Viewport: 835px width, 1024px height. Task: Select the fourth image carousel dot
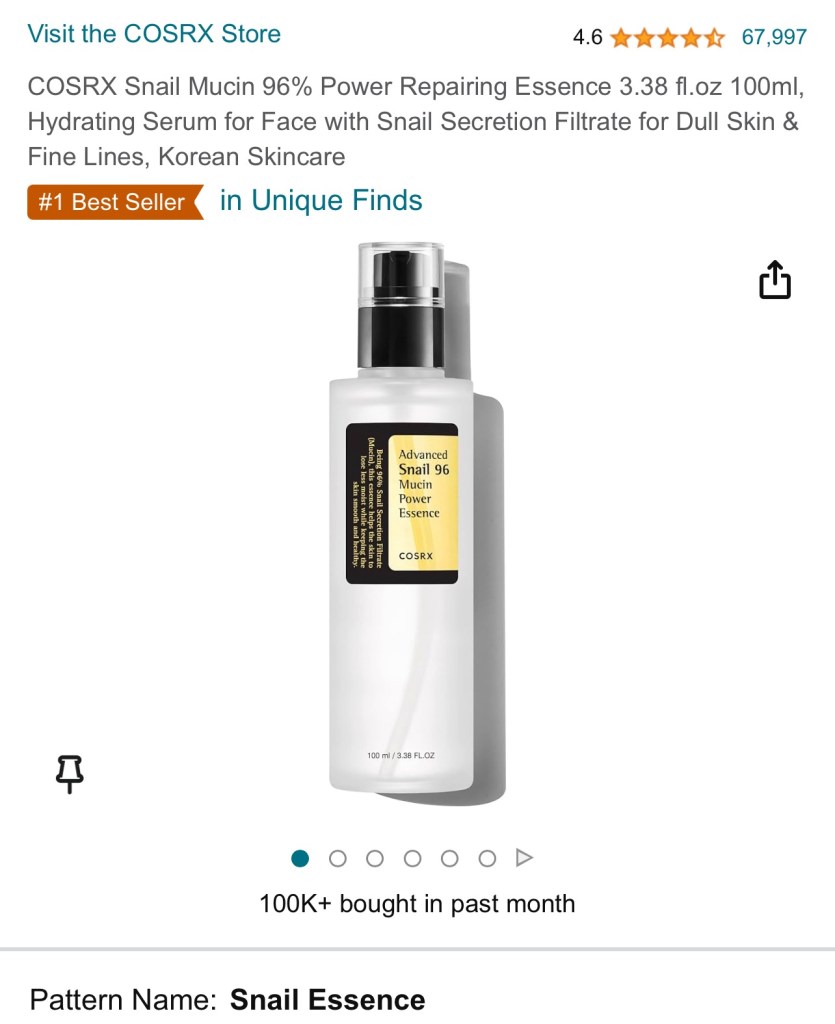(x=412, y=858)
